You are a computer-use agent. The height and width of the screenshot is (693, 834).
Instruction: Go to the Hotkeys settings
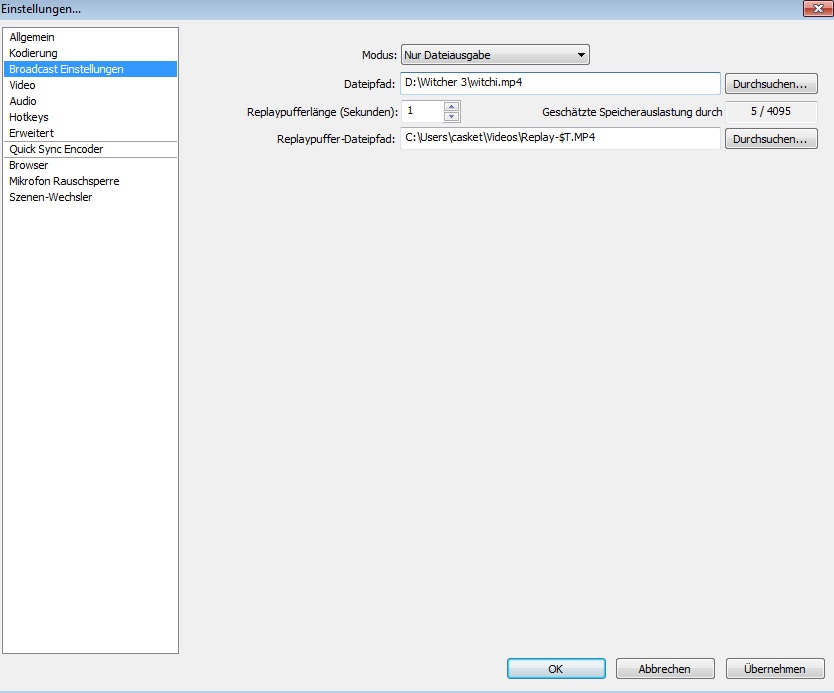(29, 117)
